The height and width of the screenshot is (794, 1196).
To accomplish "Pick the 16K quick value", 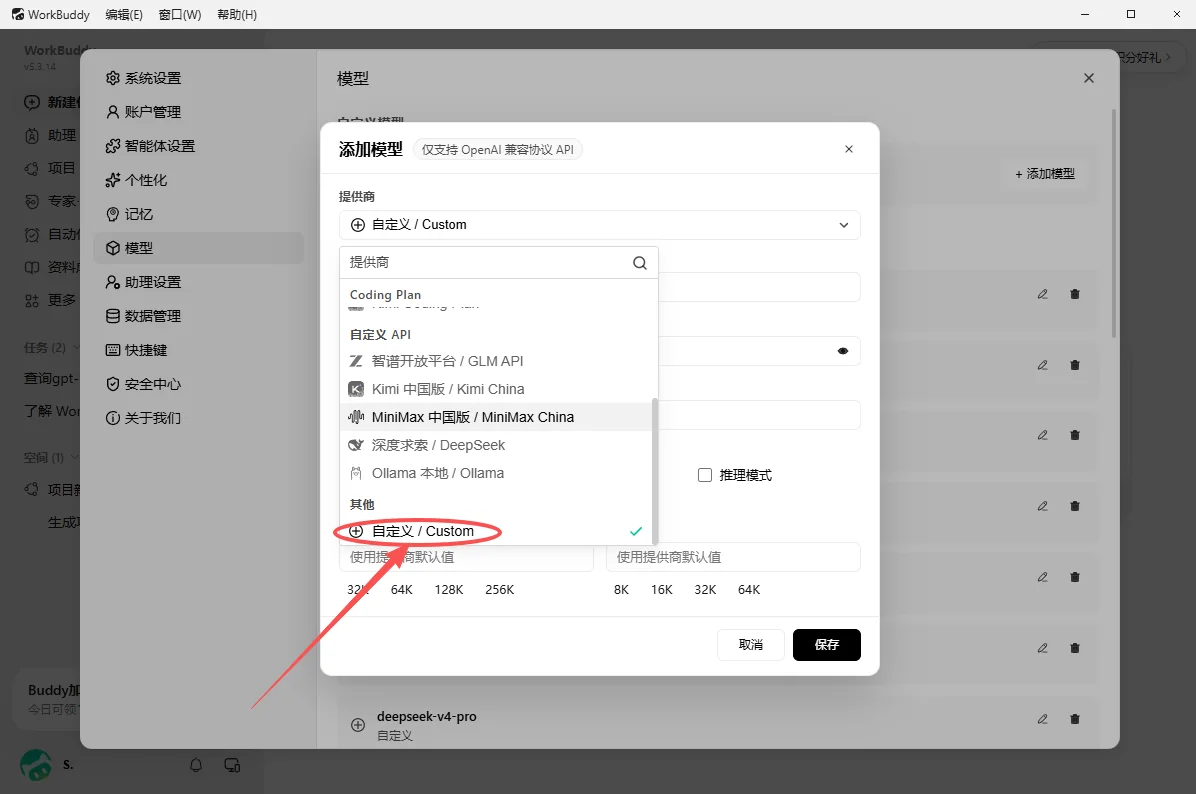I will (x=662, y=590).
